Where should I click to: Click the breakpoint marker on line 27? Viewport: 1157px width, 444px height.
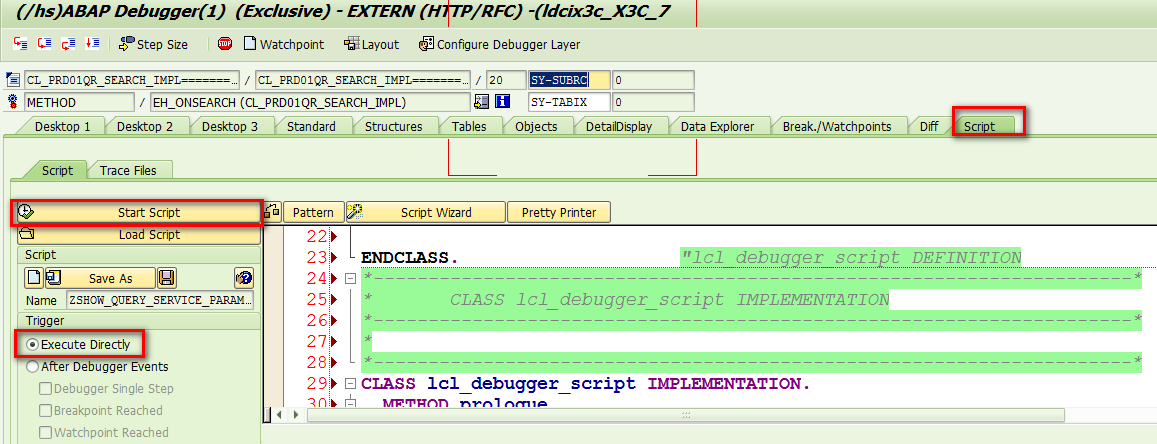pyautogui.click(x=334, y=342)
